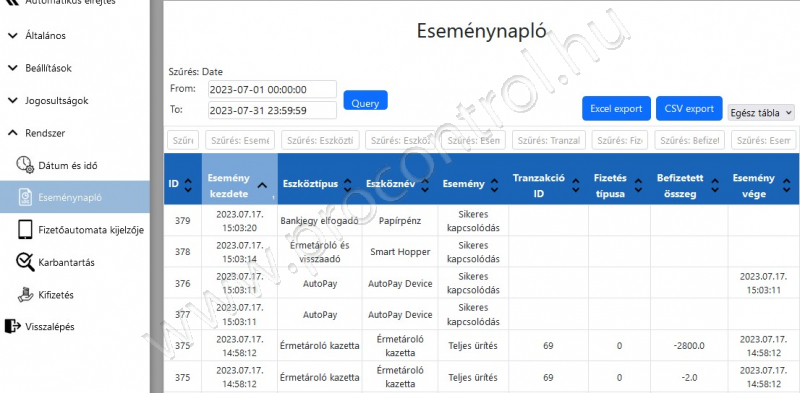Sort by Esemény vége column arrows
The height and width of the screenshot is (393, 800).
coord(787,185)
